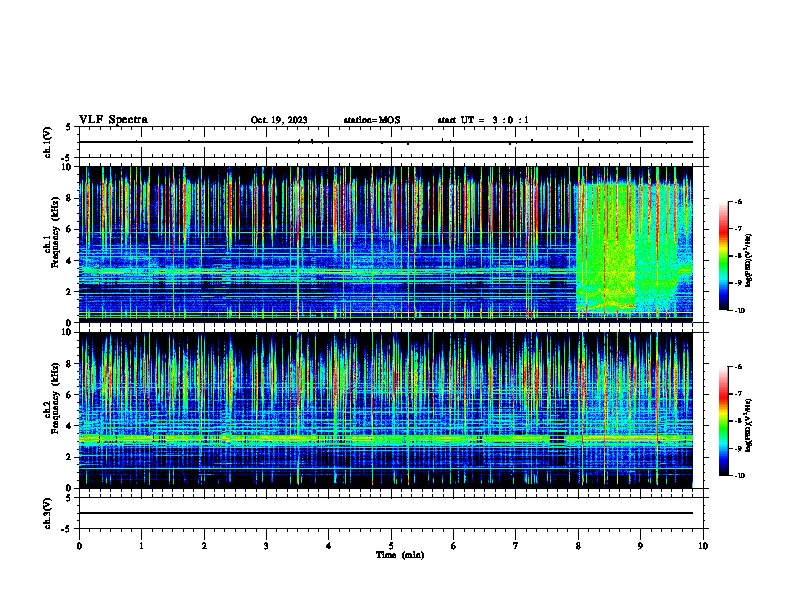792x612 pixels.
Task: Click time axis tick label '6'
Action: point(454,546)
